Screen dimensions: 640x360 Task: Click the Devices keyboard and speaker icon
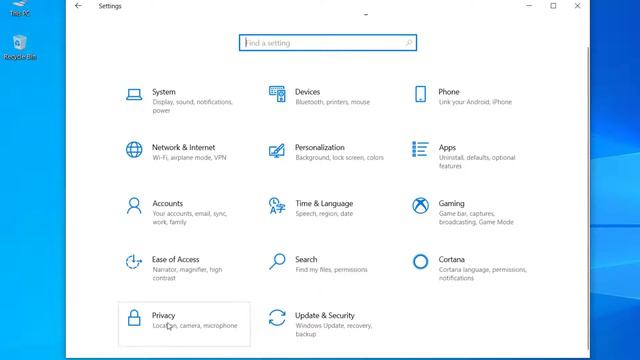pyautogui.click(x=277, y=94)
